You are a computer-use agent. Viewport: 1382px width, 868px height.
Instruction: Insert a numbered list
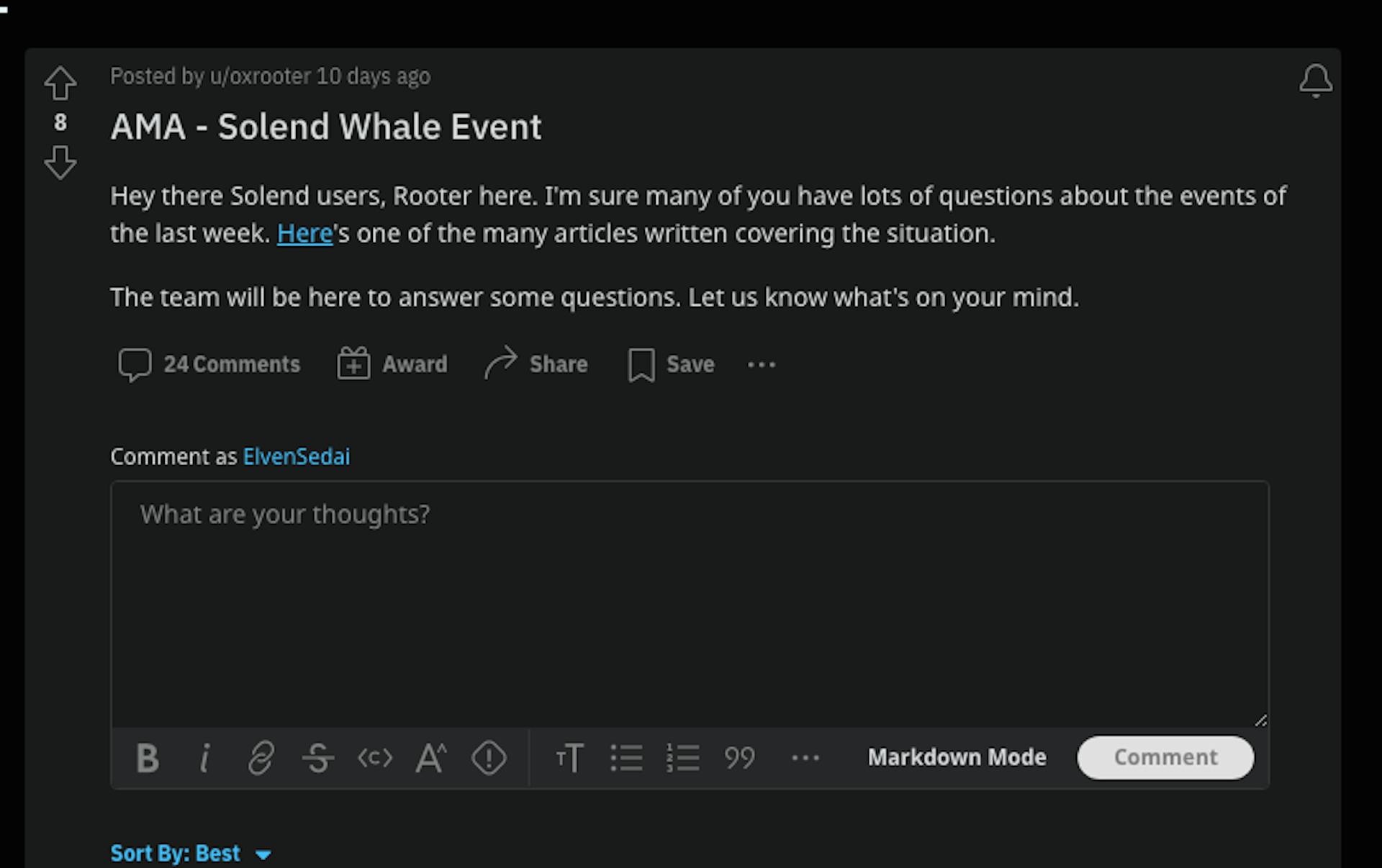click(683, 758)
